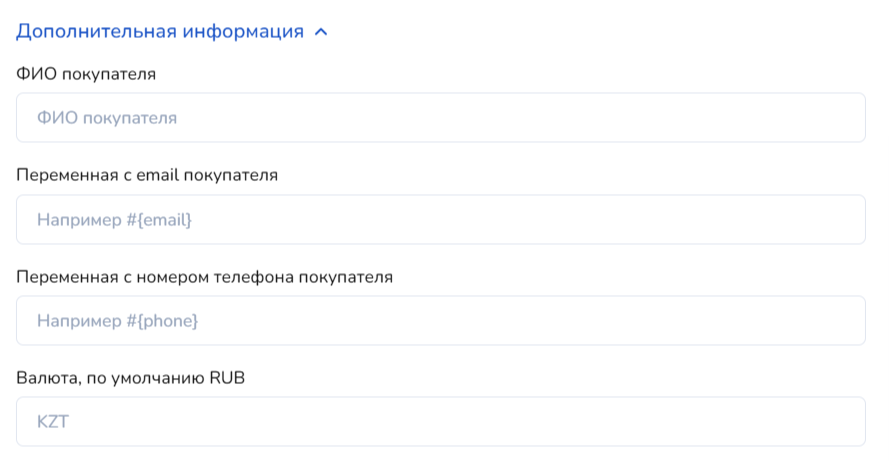Viewport: 889px width, 461px height.
Task: Activate the first text box under ФИО покупателя
Action: 440,118
